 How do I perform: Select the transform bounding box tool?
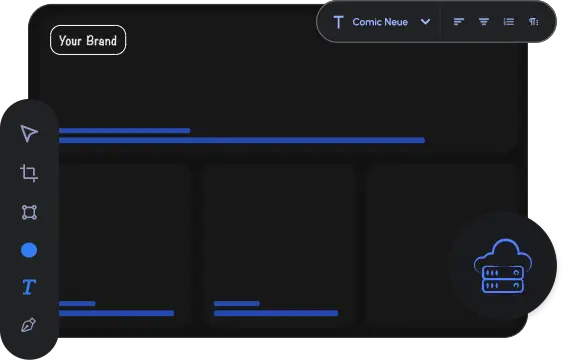click(x=29, y=212)
